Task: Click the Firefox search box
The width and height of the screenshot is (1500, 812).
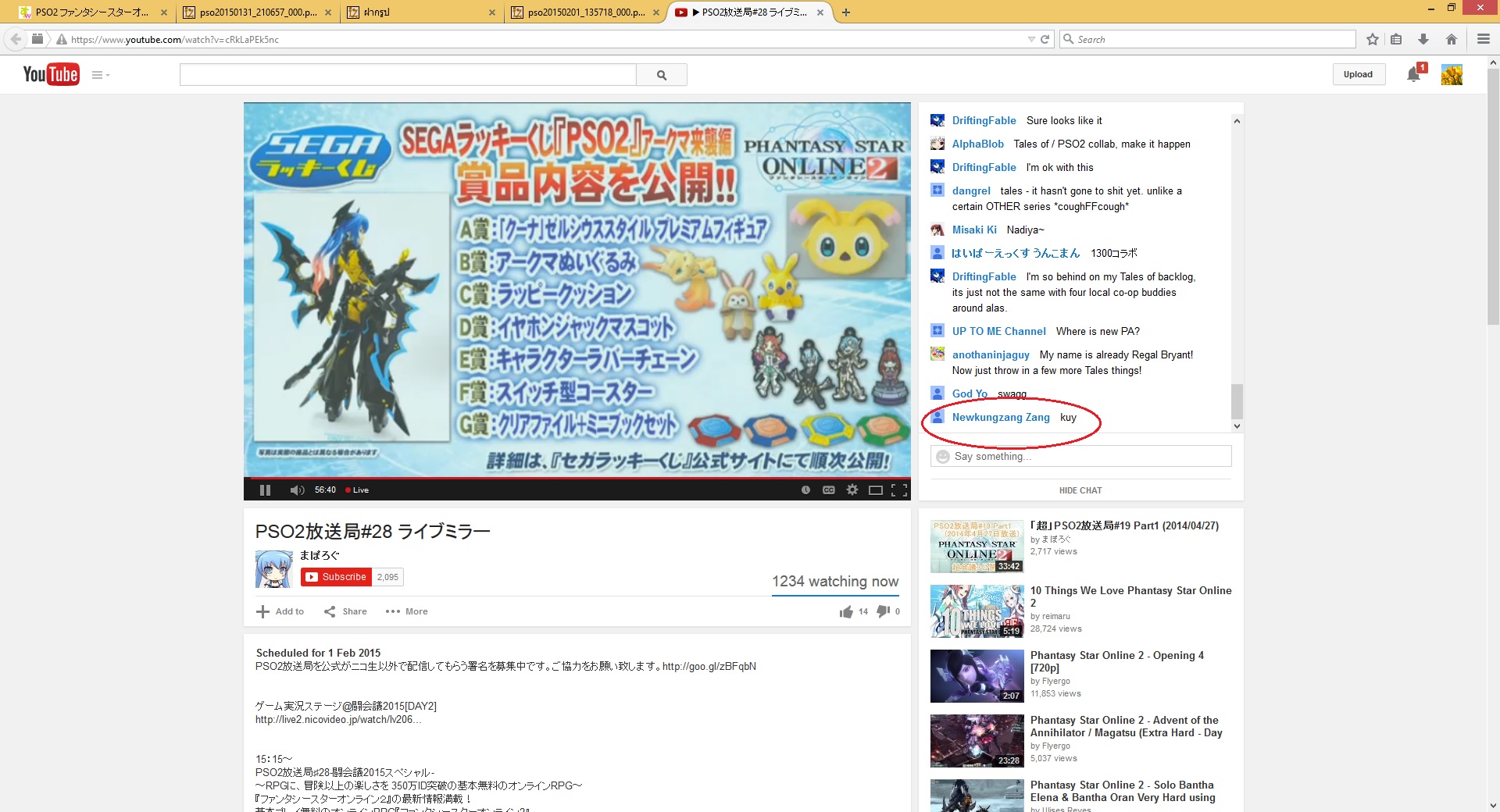Action: (x=1208, y=39)
